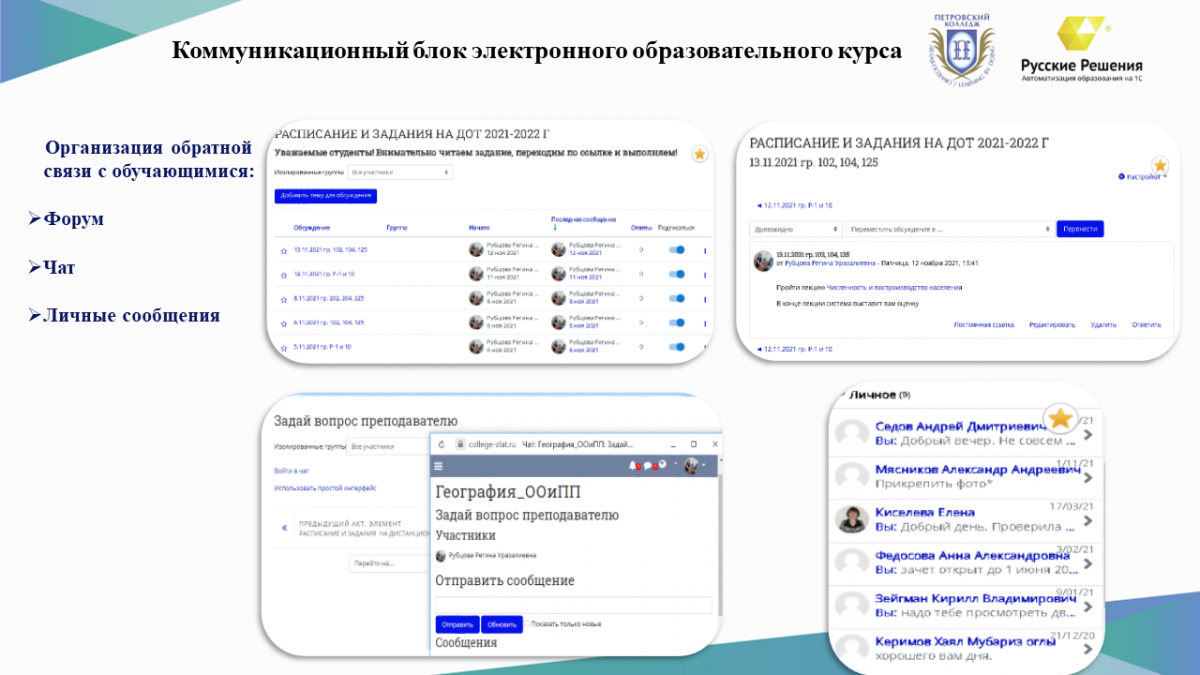Open the Настройки gear in discussion view
The width and height of the screenshot is (1200, 675).
click(x=1140, y=176)
